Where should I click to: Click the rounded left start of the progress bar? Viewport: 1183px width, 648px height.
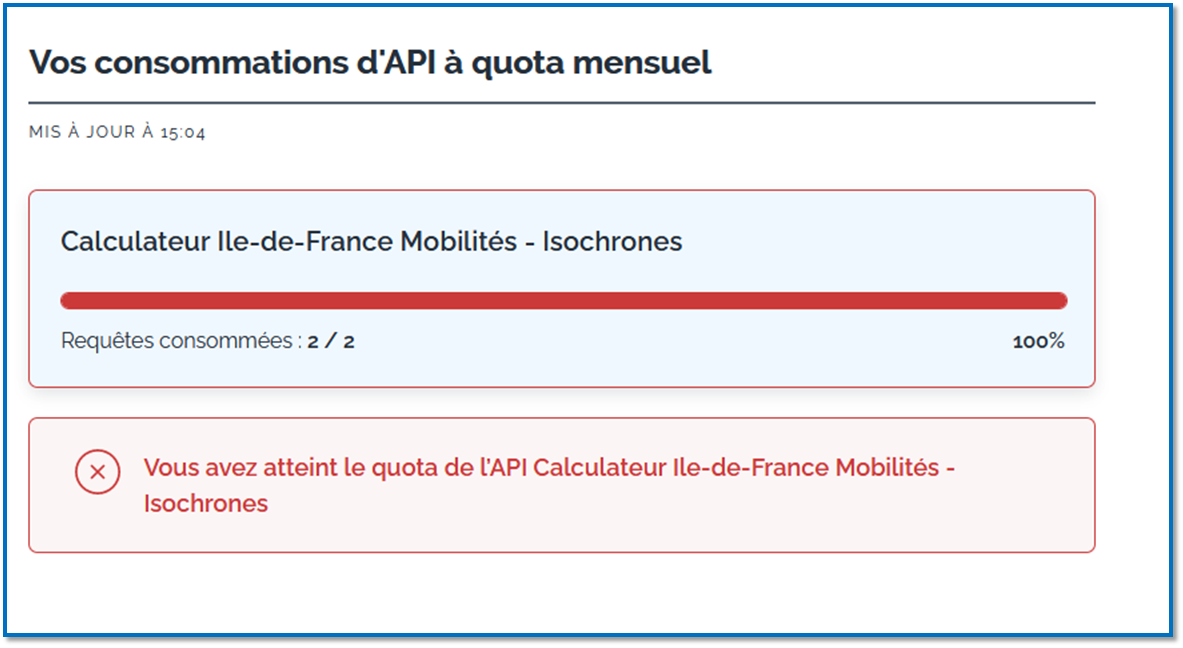tap(68, 301)
